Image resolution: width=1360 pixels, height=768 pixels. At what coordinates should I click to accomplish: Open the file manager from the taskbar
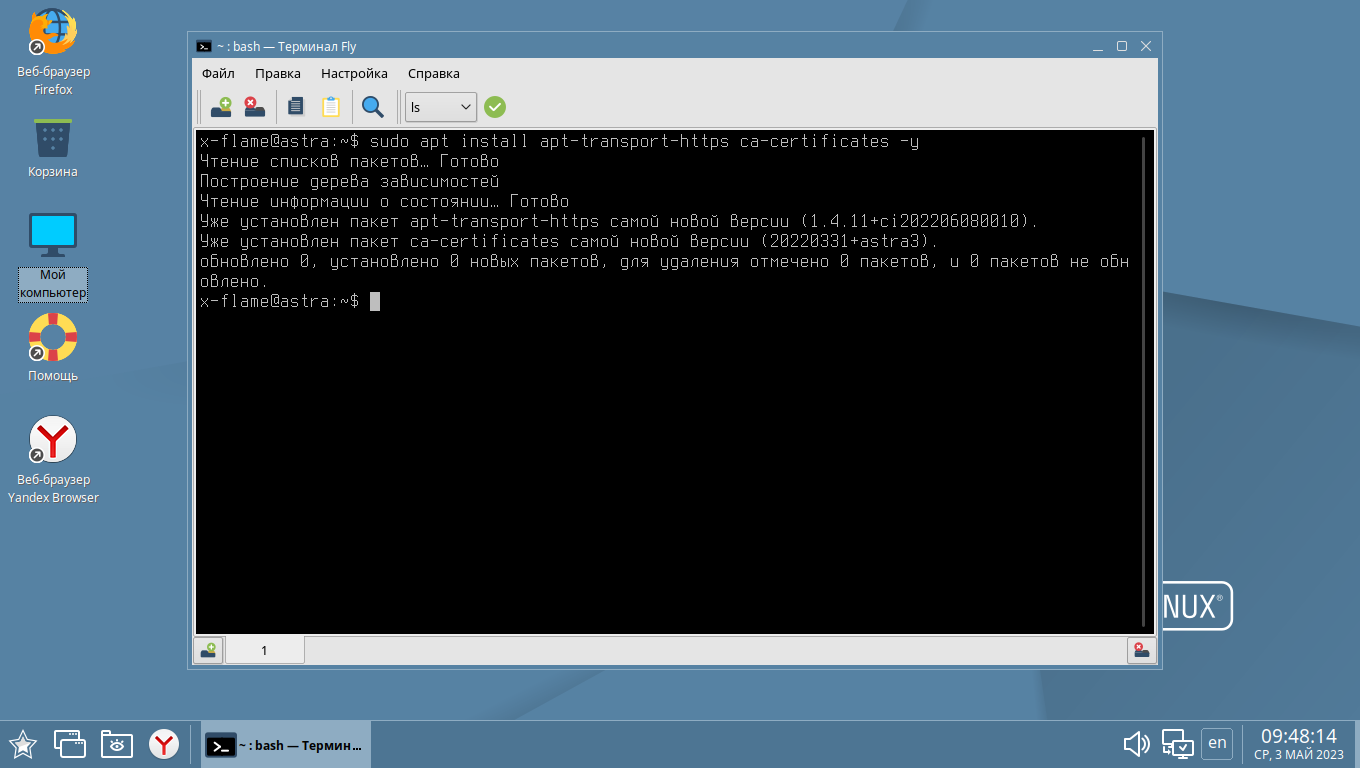click(x=117, y=744)
